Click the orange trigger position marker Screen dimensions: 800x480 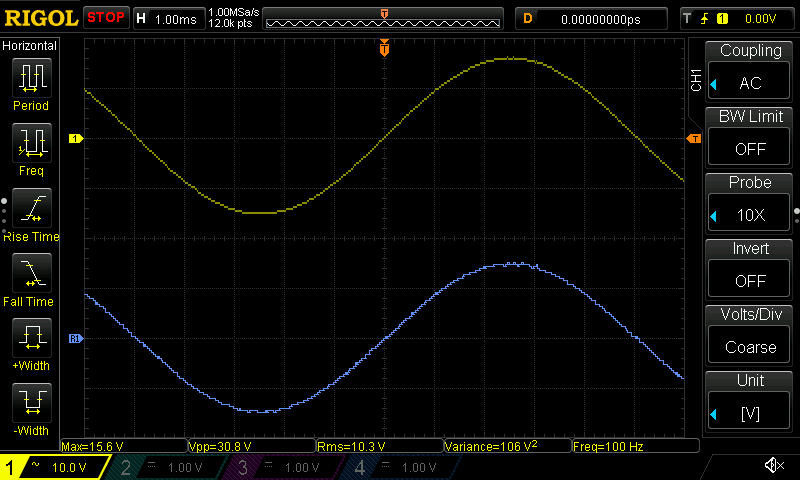384,48
